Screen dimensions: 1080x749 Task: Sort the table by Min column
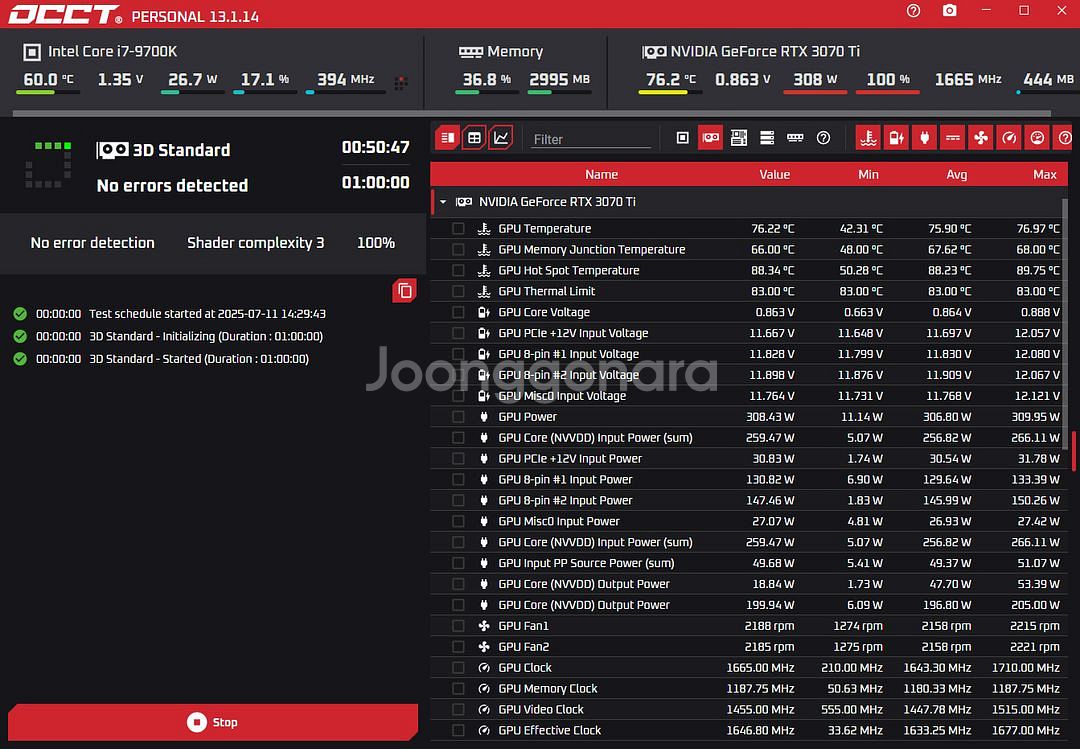click(x=868, y=175)
